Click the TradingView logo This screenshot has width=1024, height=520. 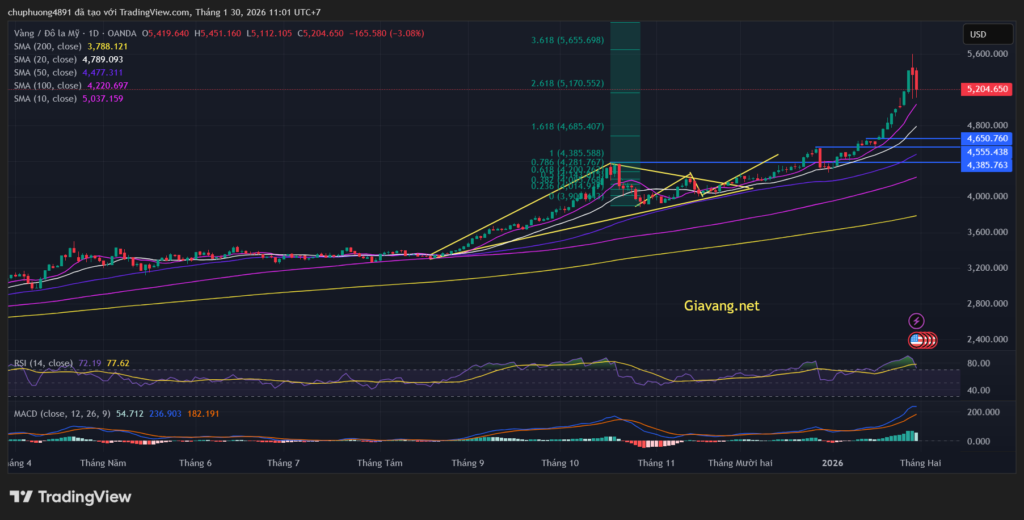click(70, 497)
